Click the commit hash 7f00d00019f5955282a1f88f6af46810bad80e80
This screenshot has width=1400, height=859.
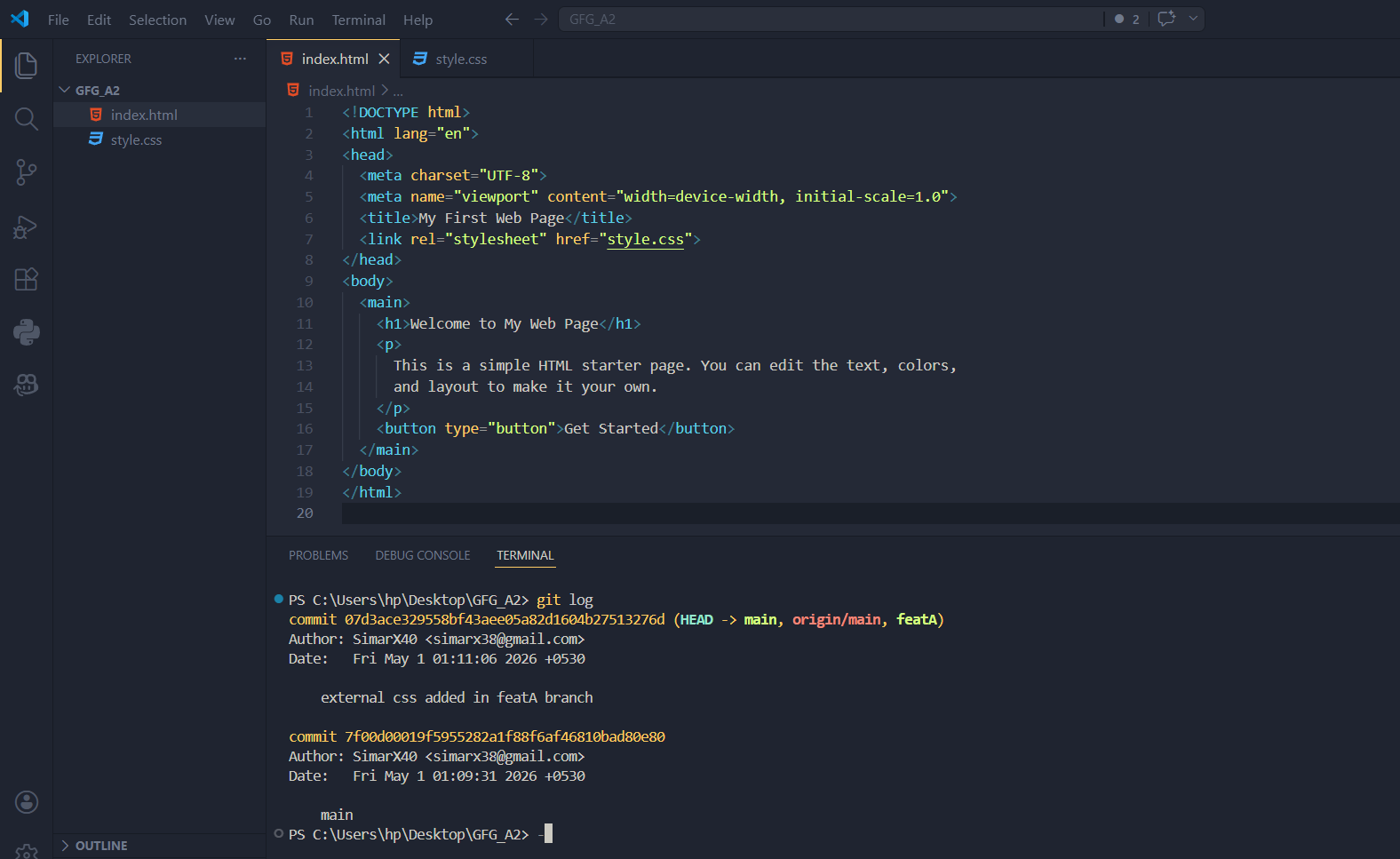tap(505, 736)
